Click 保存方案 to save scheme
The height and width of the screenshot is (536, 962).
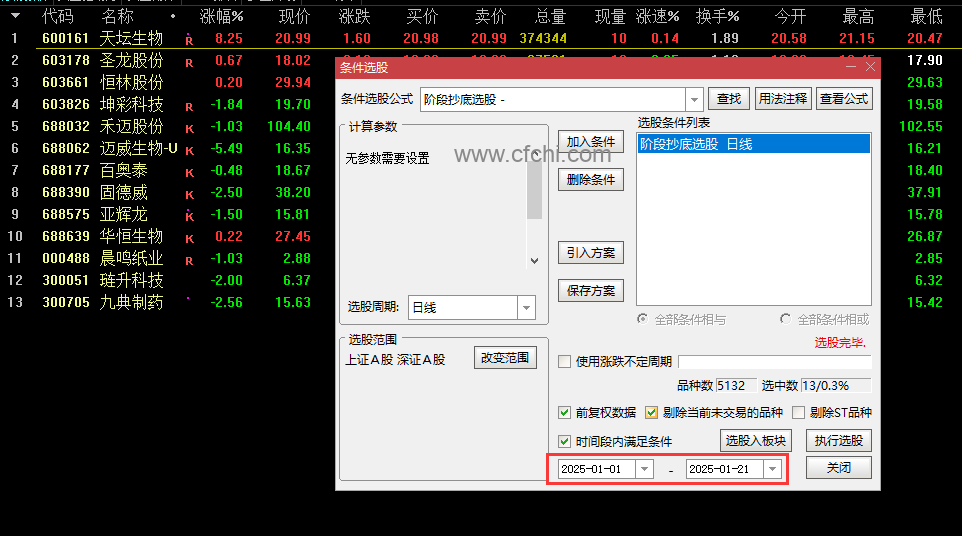(591, 291)
